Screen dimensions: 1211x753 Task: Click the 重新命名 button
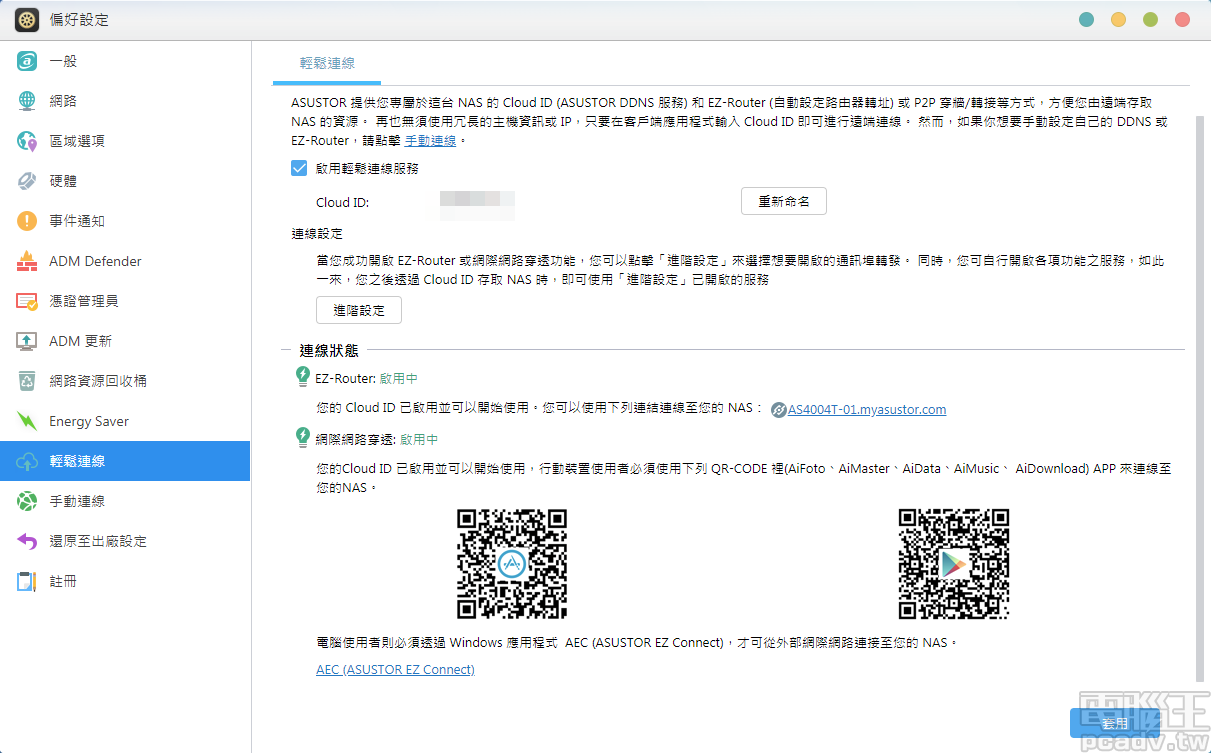(x=783, y=200)
